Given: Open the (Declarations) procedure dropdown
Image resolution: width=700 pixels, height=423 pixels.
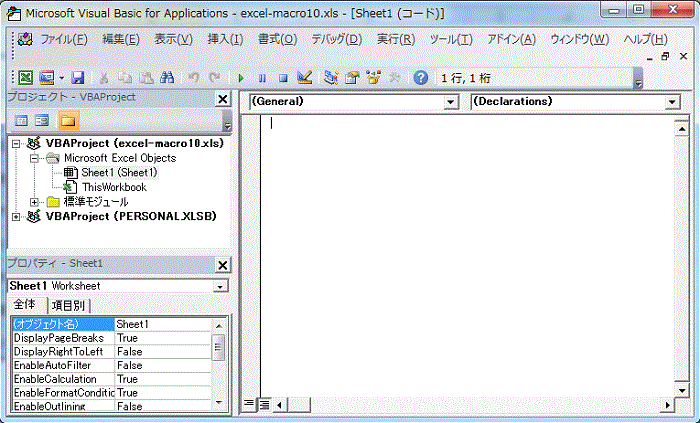Looking at the screenshot, I should coord(671,102).
